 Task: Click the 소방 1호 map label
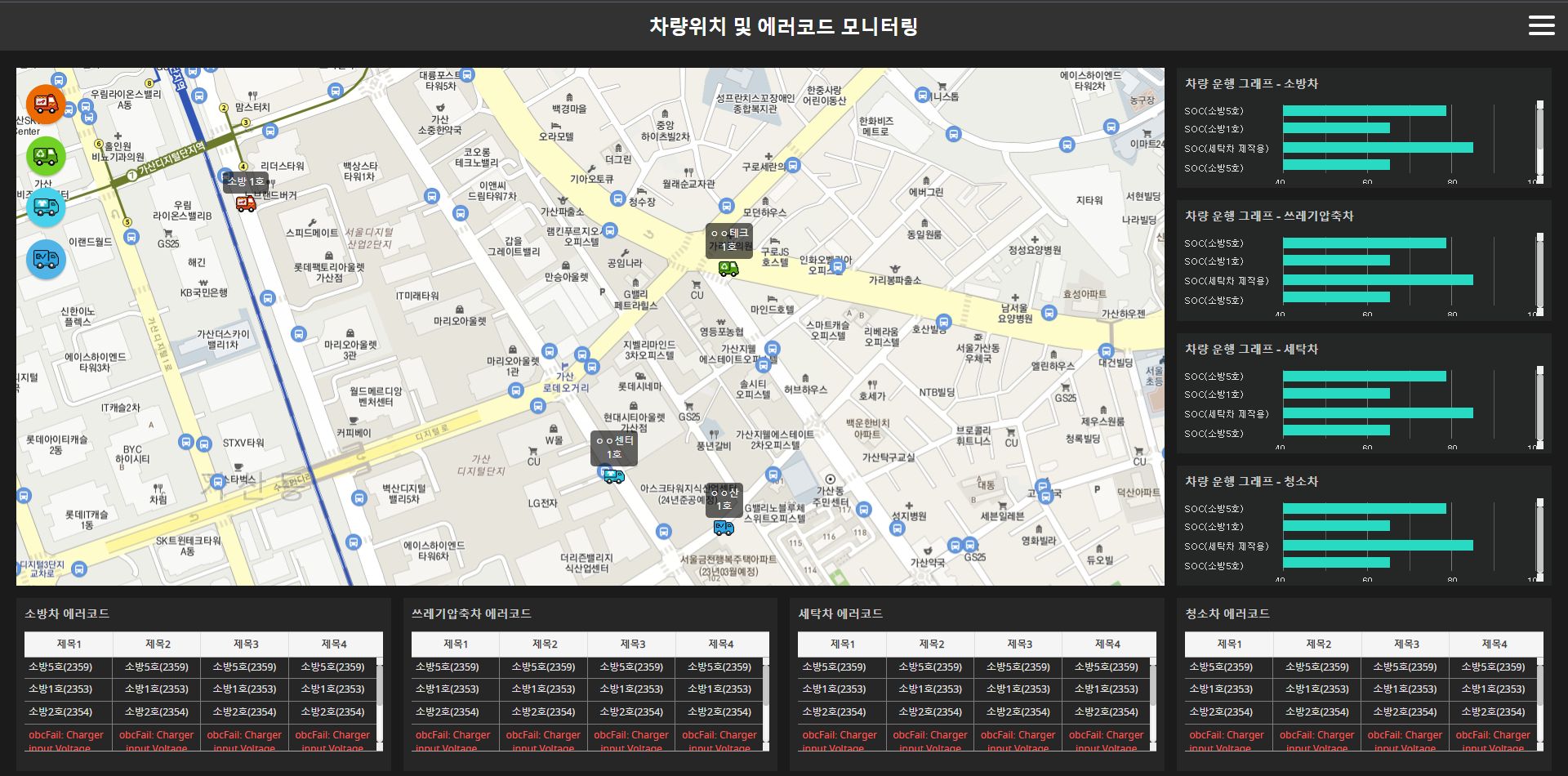[x=245, y=181]
